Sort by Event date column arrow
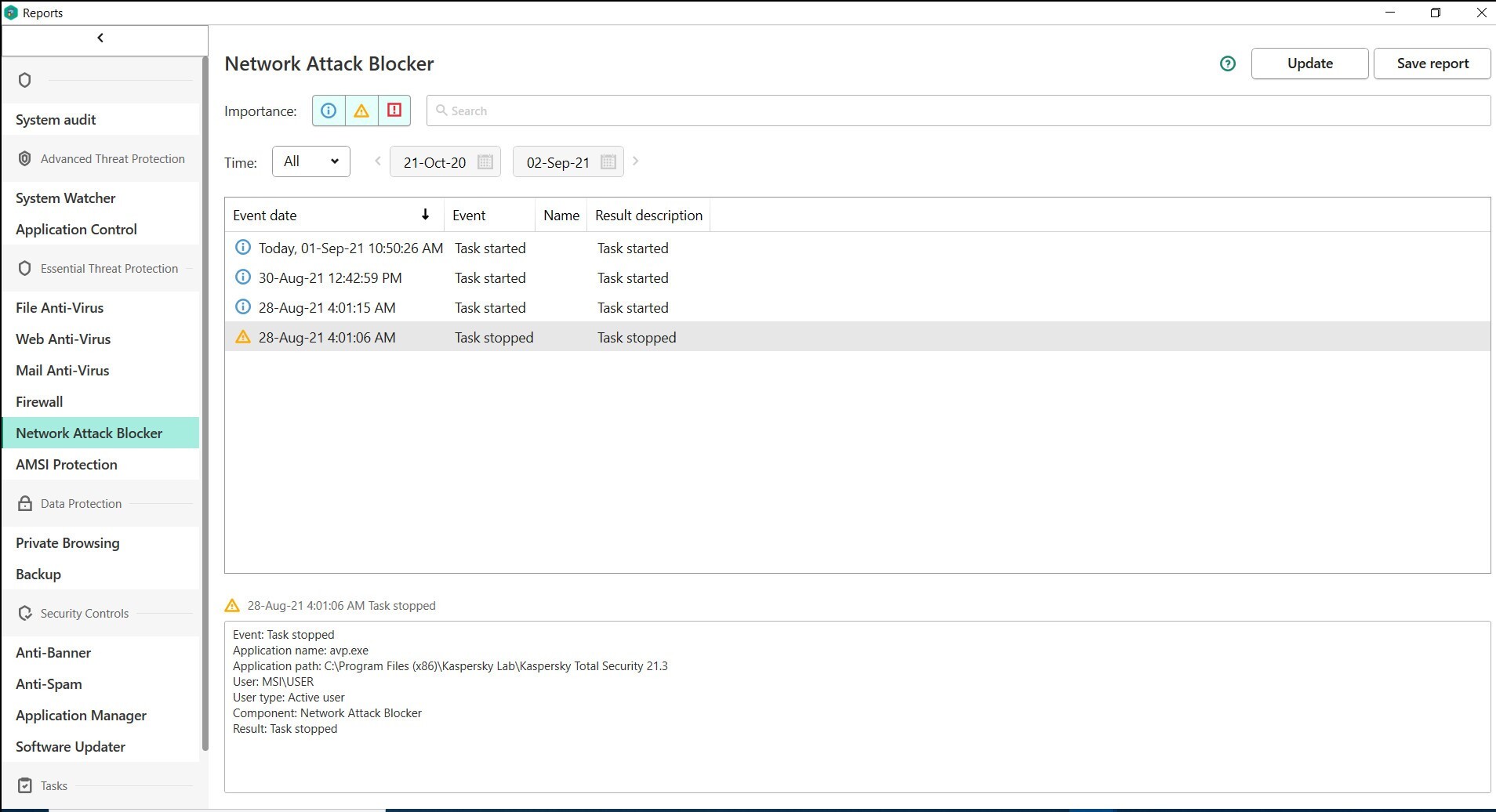 pyautogui.click(x=425, y=214)
